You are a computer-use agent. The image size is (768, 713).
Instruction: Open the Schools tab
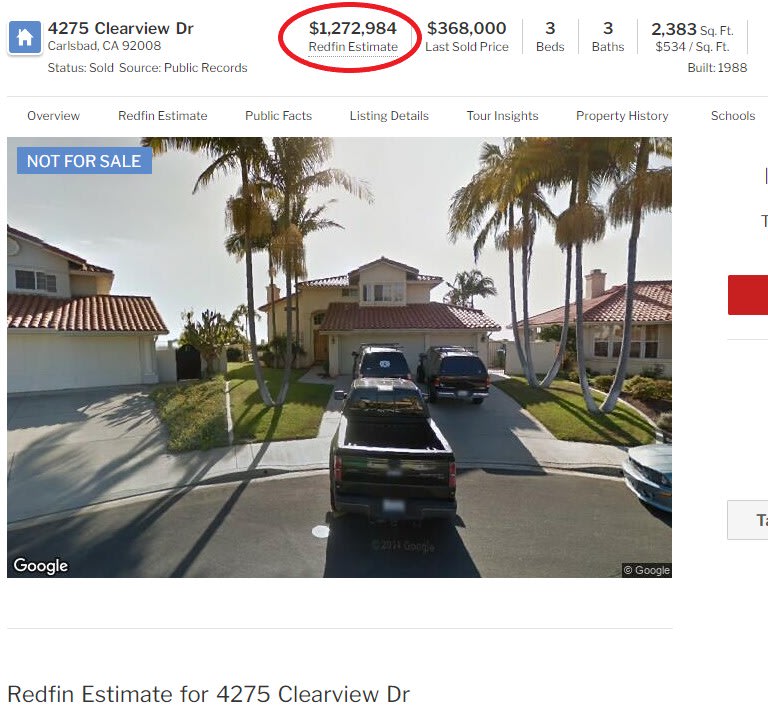pyautogui.click(x=733, y=116)
